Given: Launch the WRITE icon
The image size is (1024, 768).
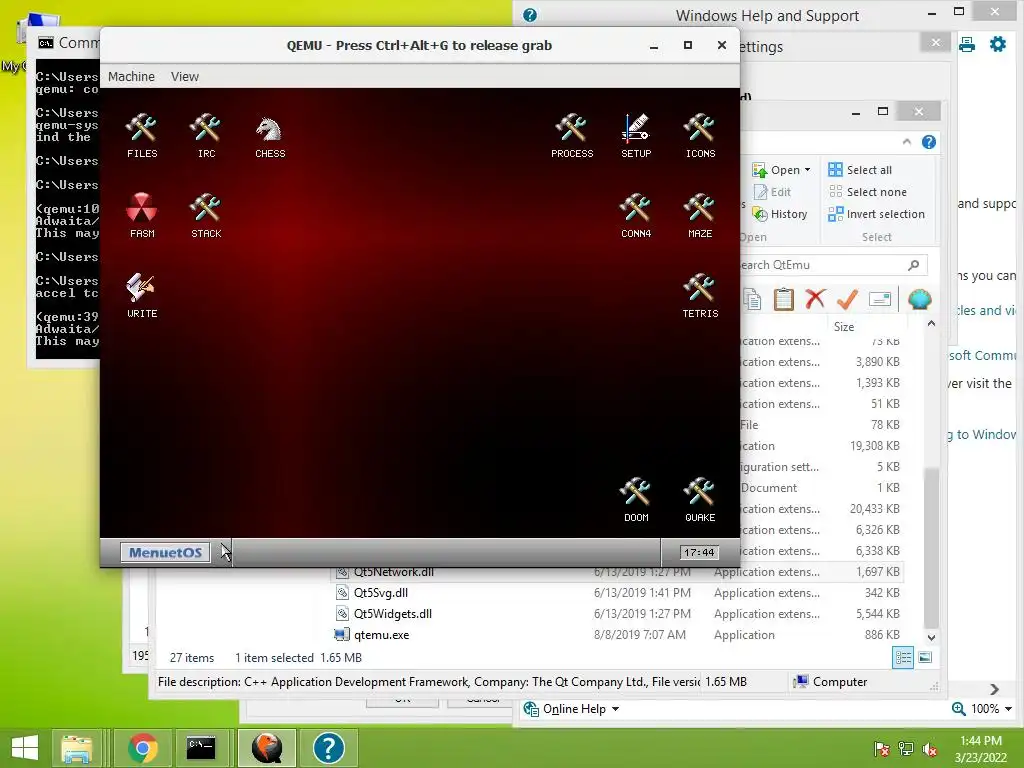Looking at the screenshot, I should [142, 296].
